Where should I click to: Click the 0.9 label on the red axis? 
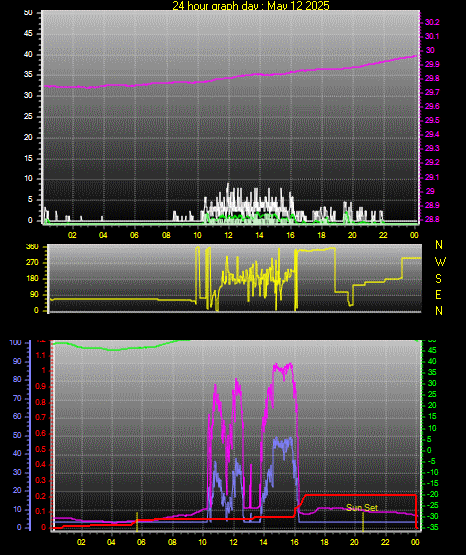pos(41,386)
